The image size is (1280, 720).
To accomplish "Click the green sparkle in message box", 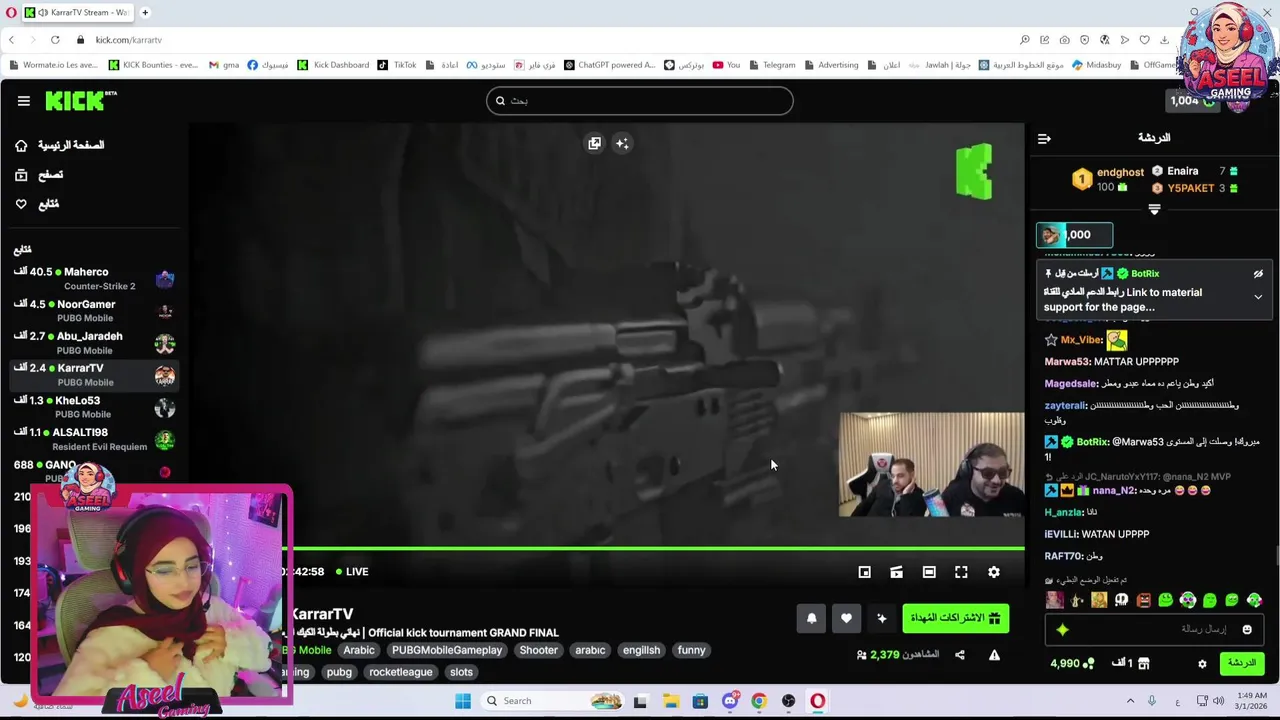I will (x=1062, y=629).
